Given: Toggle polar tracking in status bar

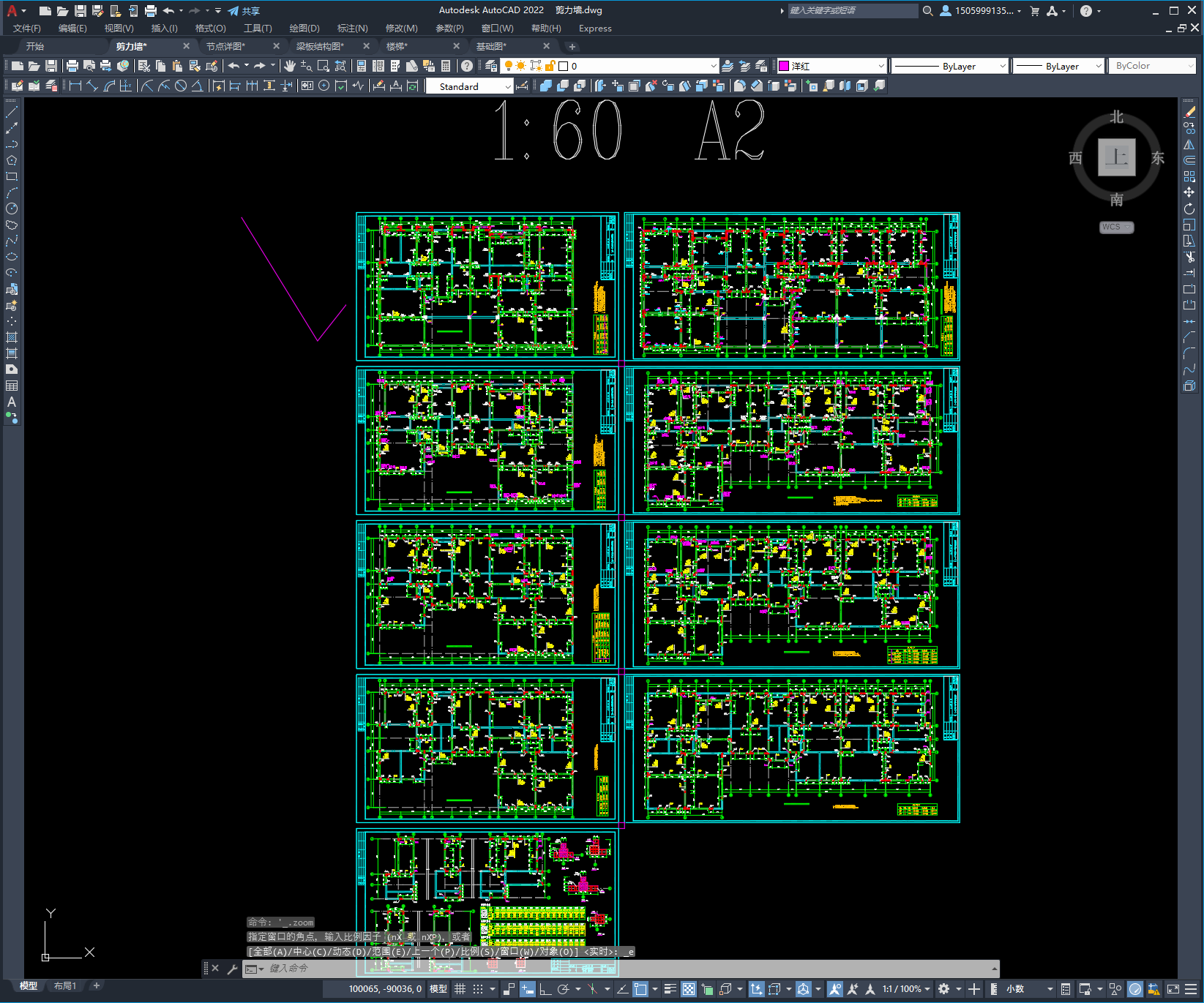Looking at the screenshot, I should click(564, 989).
